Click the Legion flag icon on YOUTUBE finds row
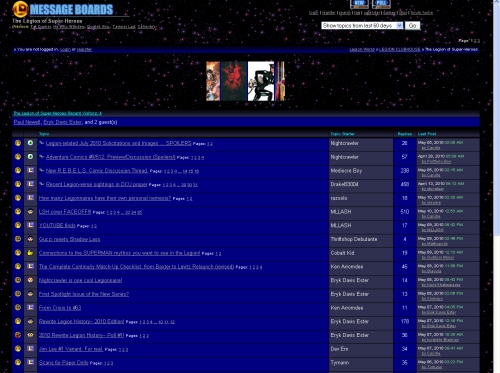The image size is (500, 373). coord(30,225)
